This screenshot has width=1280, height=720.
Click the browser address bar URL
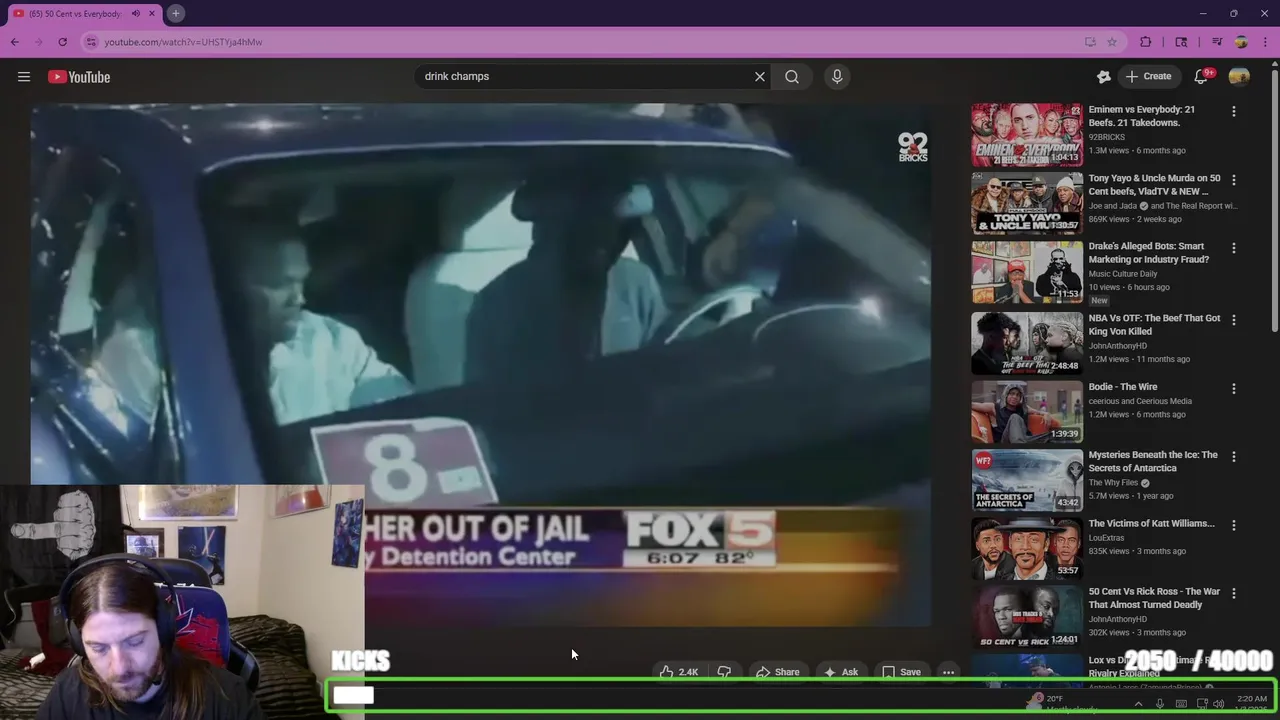(x=183, y=42)
